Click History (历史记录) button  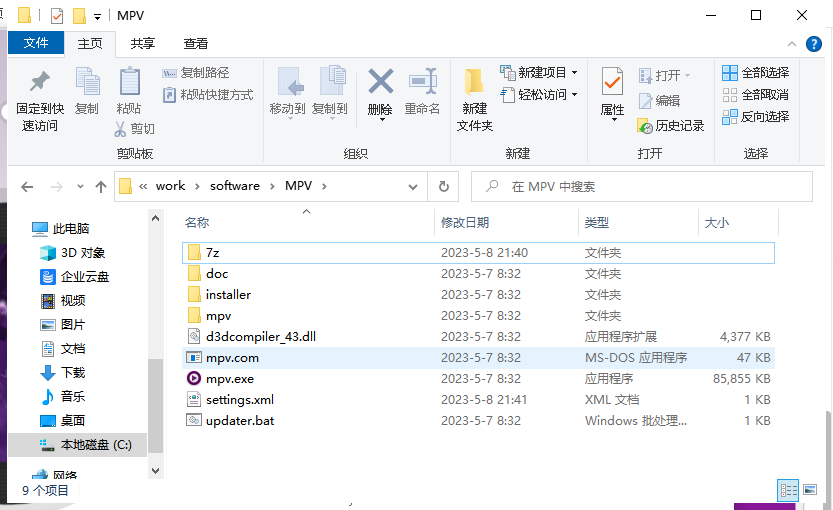tap(670, 126)
